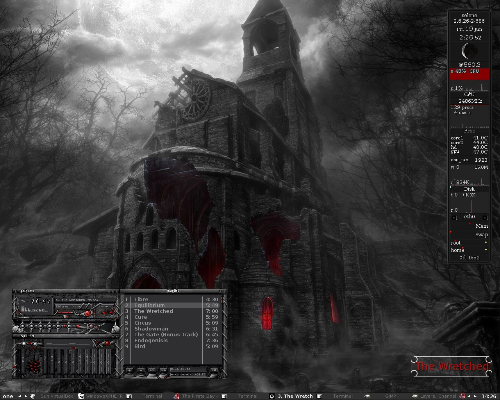Screen dimensions: 500x400
Task: Click the load list button under playlist
Action: pos(214,370)
